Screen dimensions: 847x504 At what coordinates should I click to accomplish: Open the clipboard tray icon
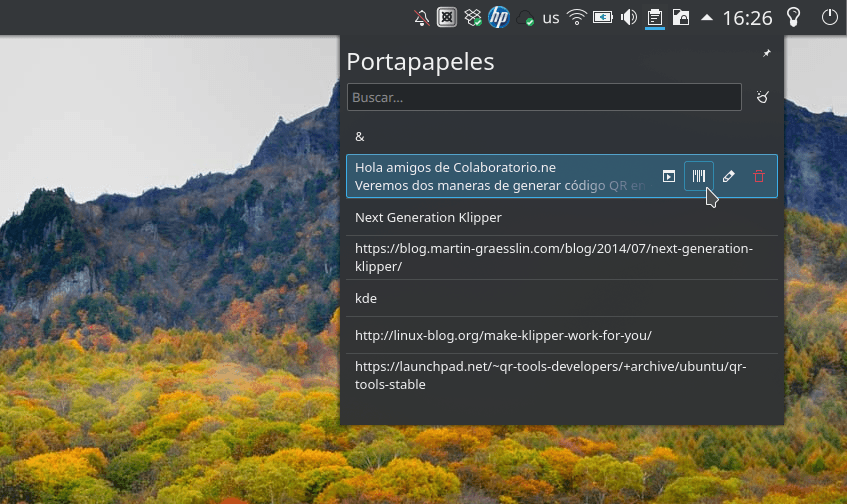[x=655, y=18]
